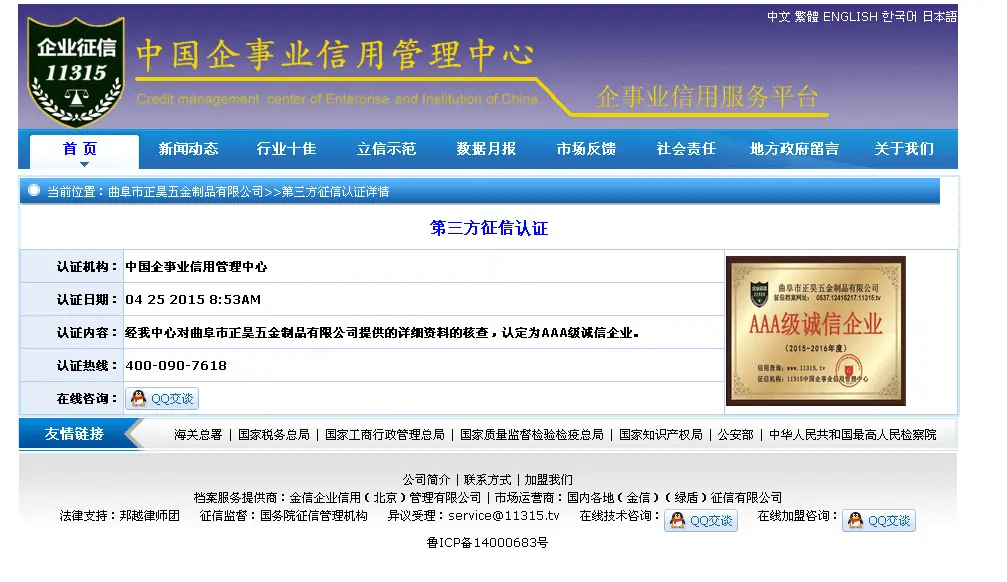Click the 邦越律师团 legal support text

pos(150,516)
